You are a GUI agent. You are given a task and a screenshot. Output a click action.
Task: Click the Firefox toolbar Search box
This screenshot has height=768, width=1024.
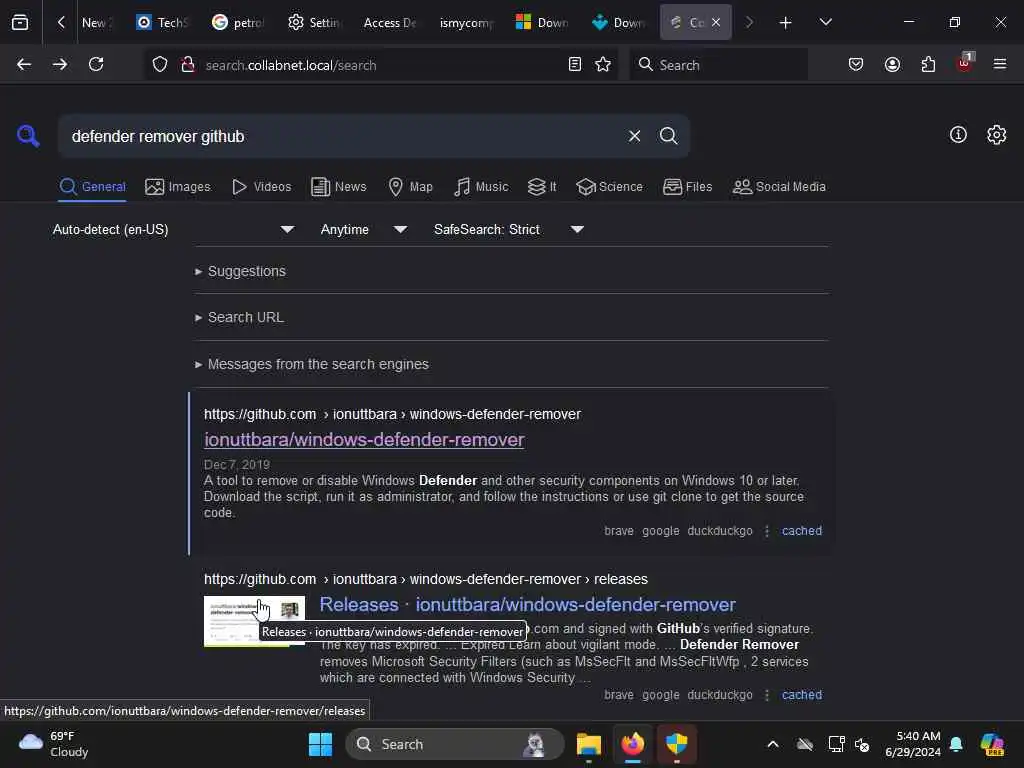click(718, 65)
